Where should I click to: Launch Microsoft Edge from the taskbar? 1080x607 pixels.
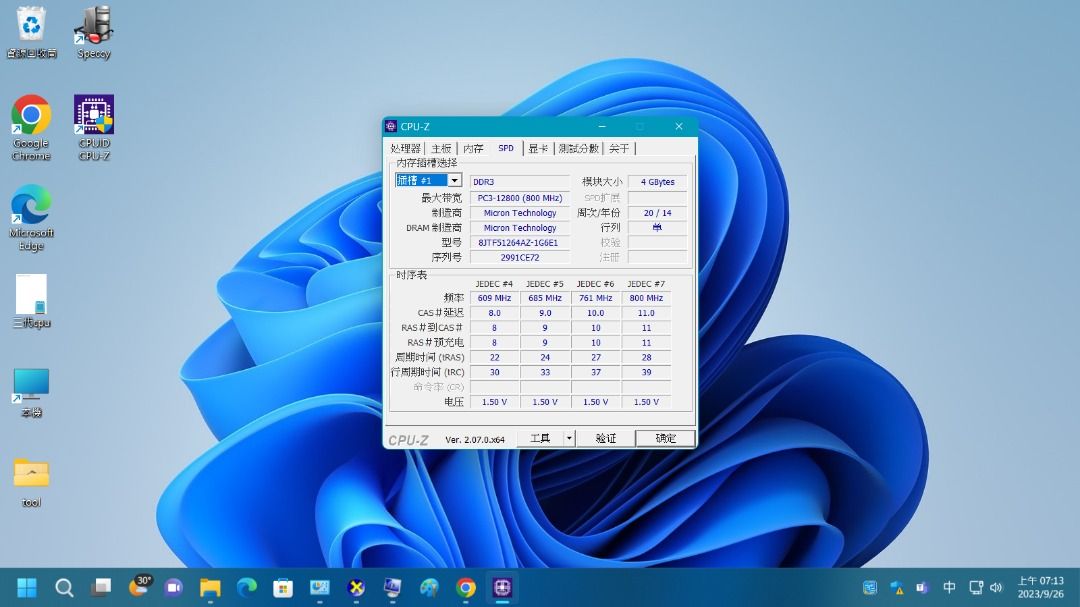pyautogui.click(x=247, y=588)
